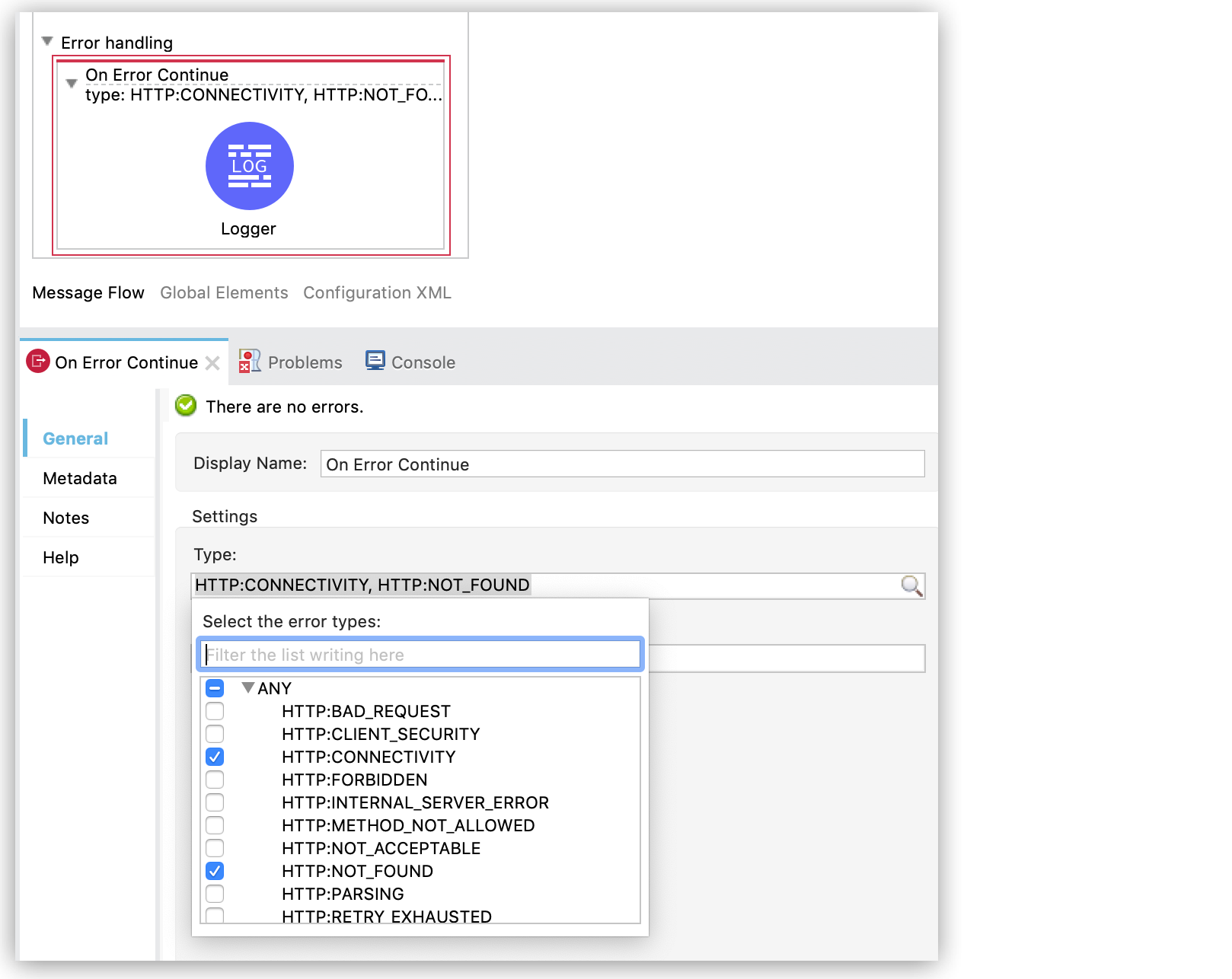1232x979 pixels.
Task: Enable the HTTP:BAD_REQUEST error type
Action: click(215, 711)
